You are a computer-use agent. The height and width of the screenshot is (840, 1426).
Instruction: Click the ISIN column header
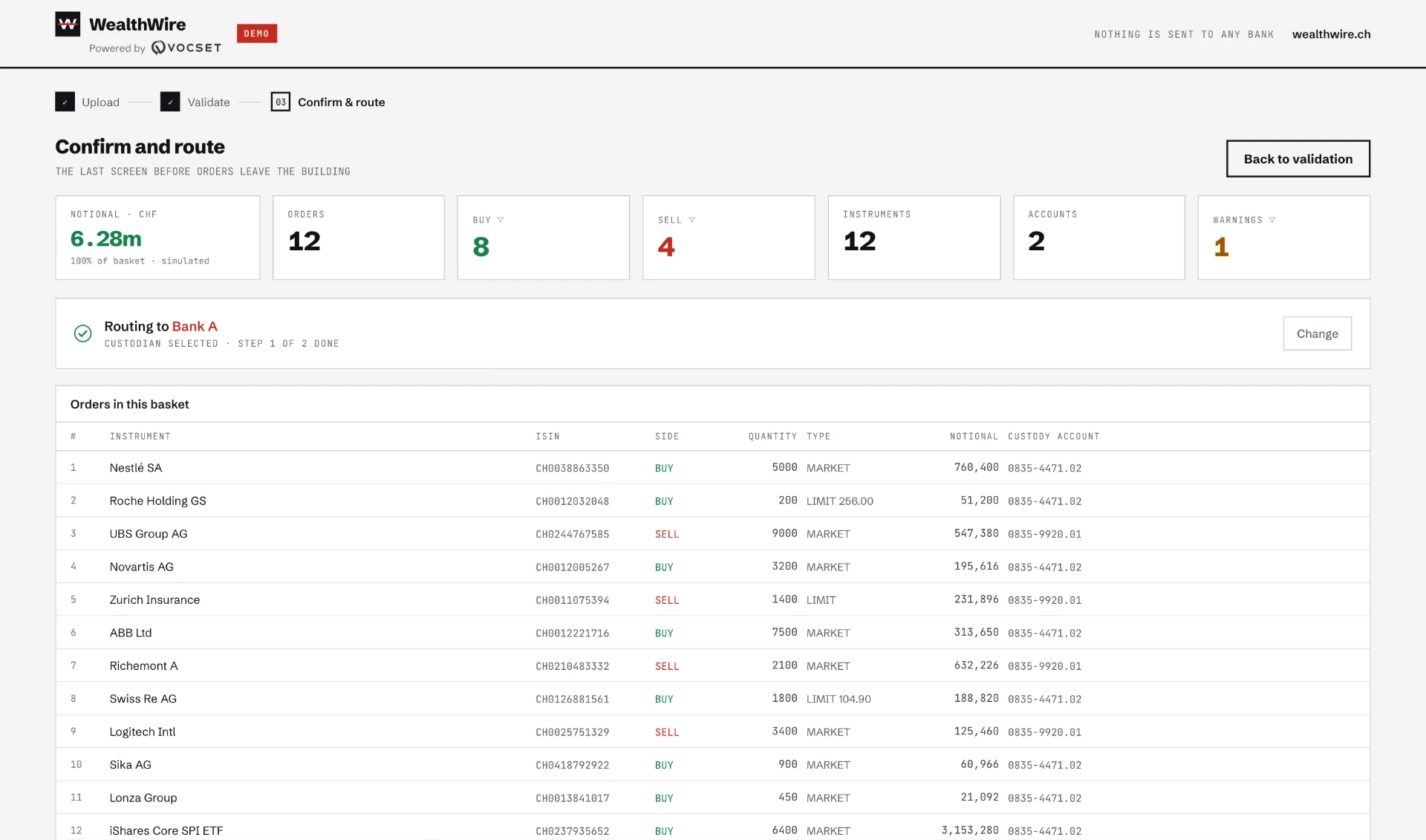(x=547, y=437)
